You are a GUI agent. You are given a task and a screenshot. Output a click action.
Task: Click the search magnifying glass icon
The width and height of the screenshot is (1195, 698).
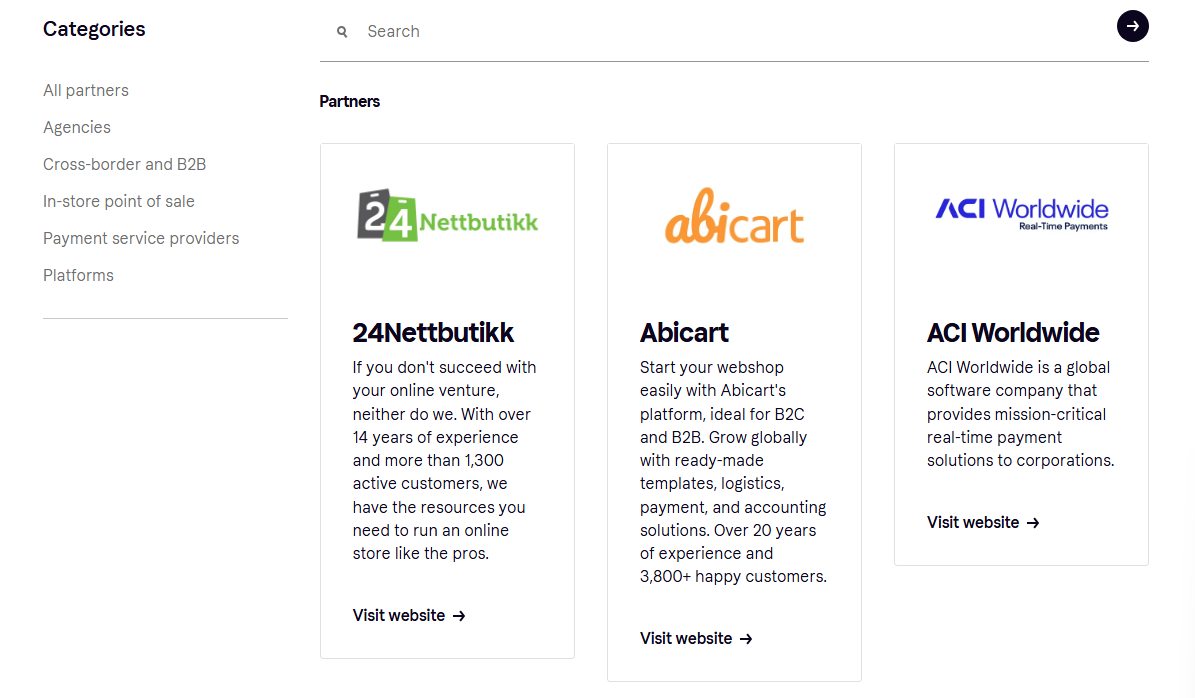pyautogui.click(x=342, y=31)
